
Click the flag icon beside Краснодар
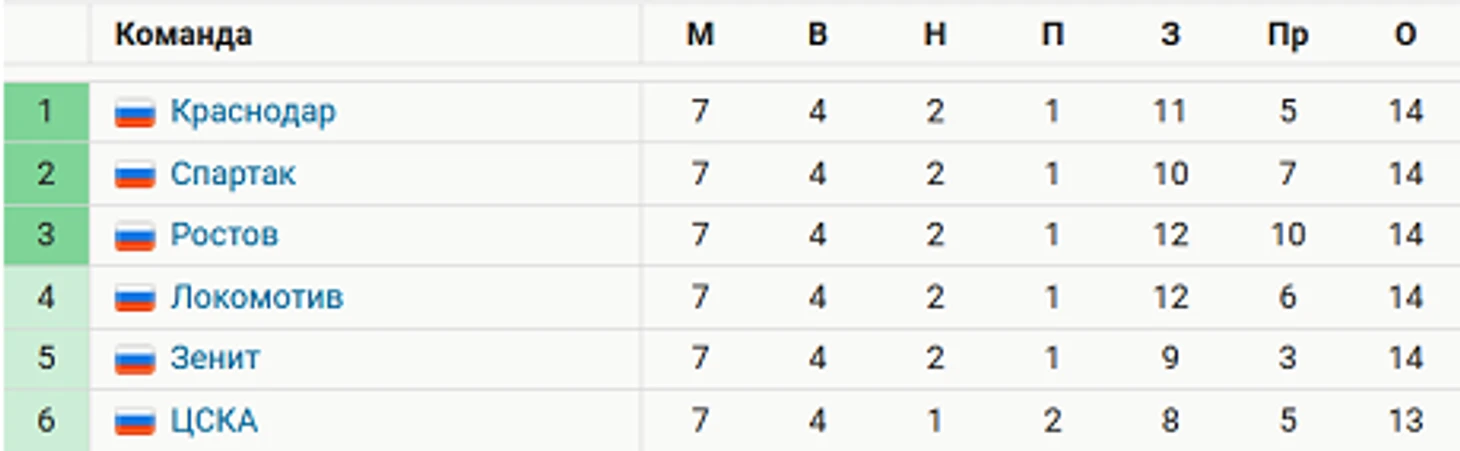tap(134, 112)
